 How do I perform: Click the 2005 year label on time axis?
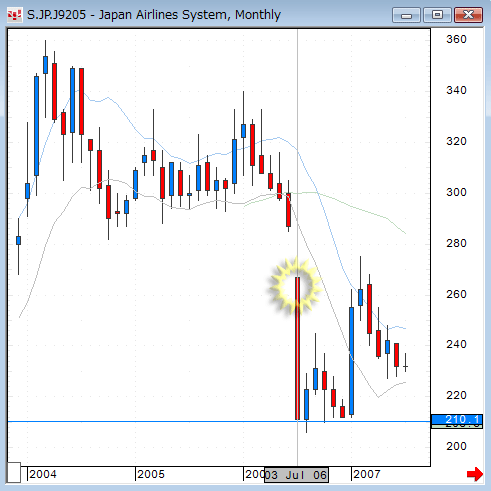click(151, 474)
